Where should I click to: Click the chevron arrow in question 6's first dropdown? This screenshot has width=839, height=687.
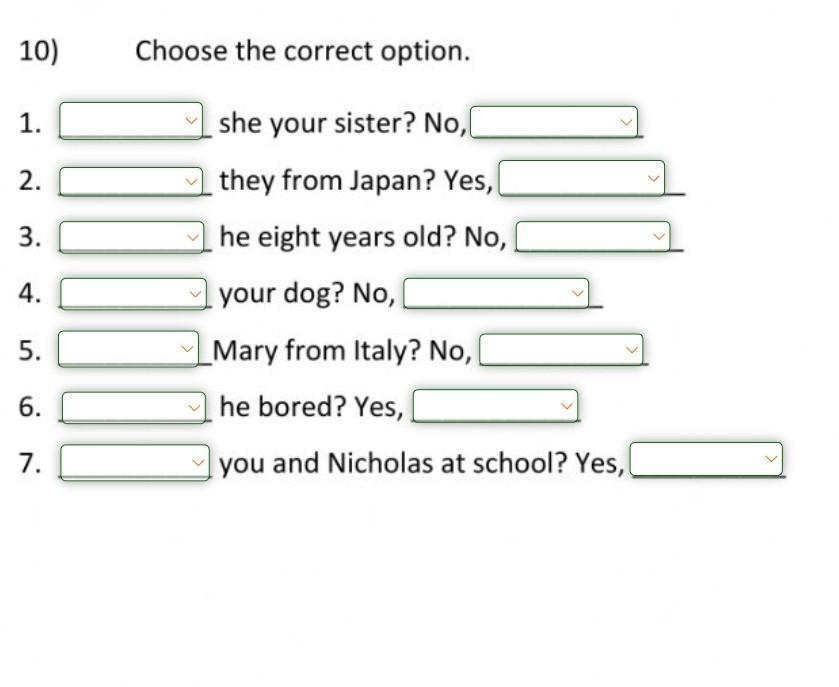(194, 408)
